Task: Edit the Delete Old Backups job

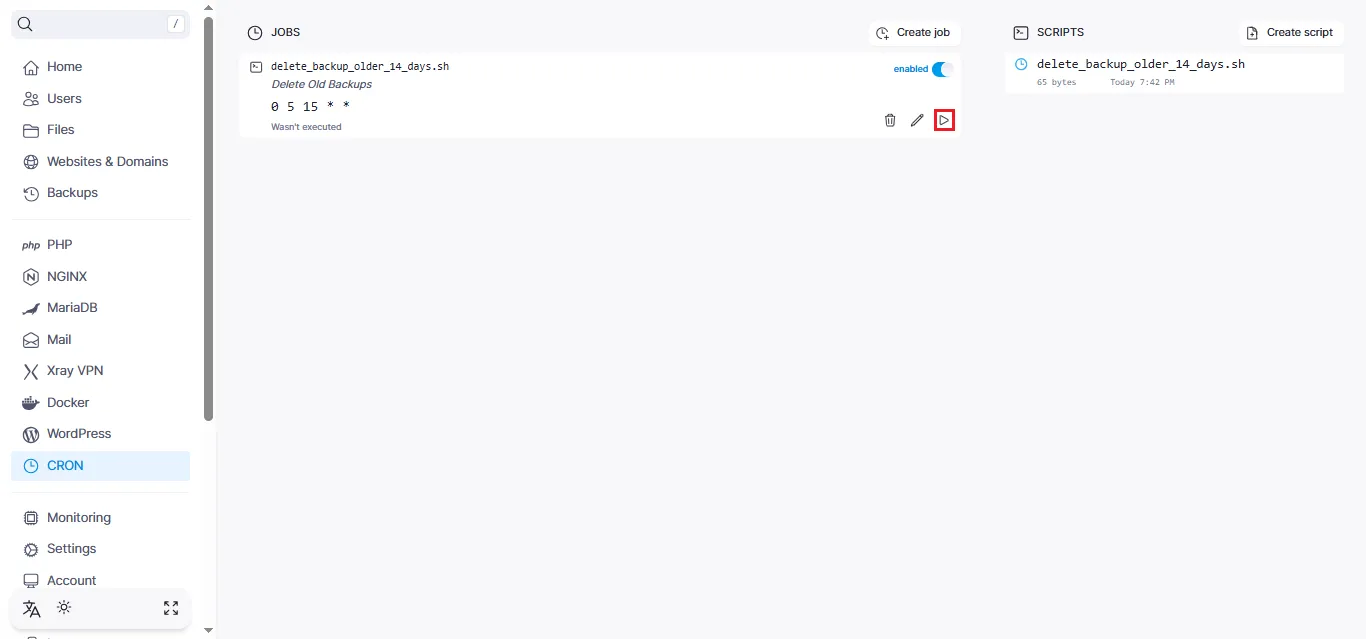Action: click(x=917, y=120)
